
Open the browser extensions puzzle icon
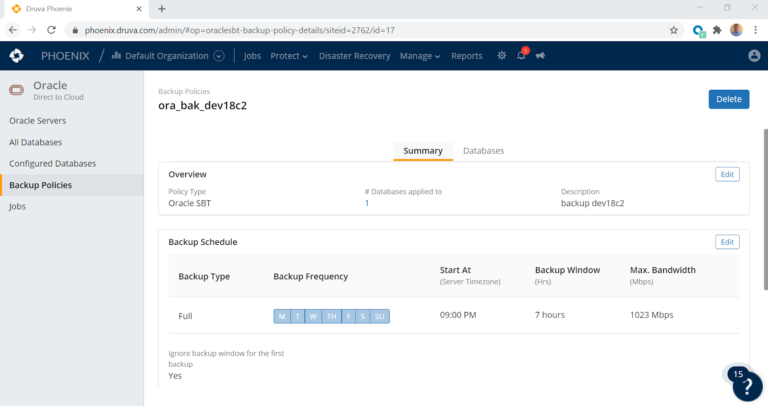click(716, 30)
